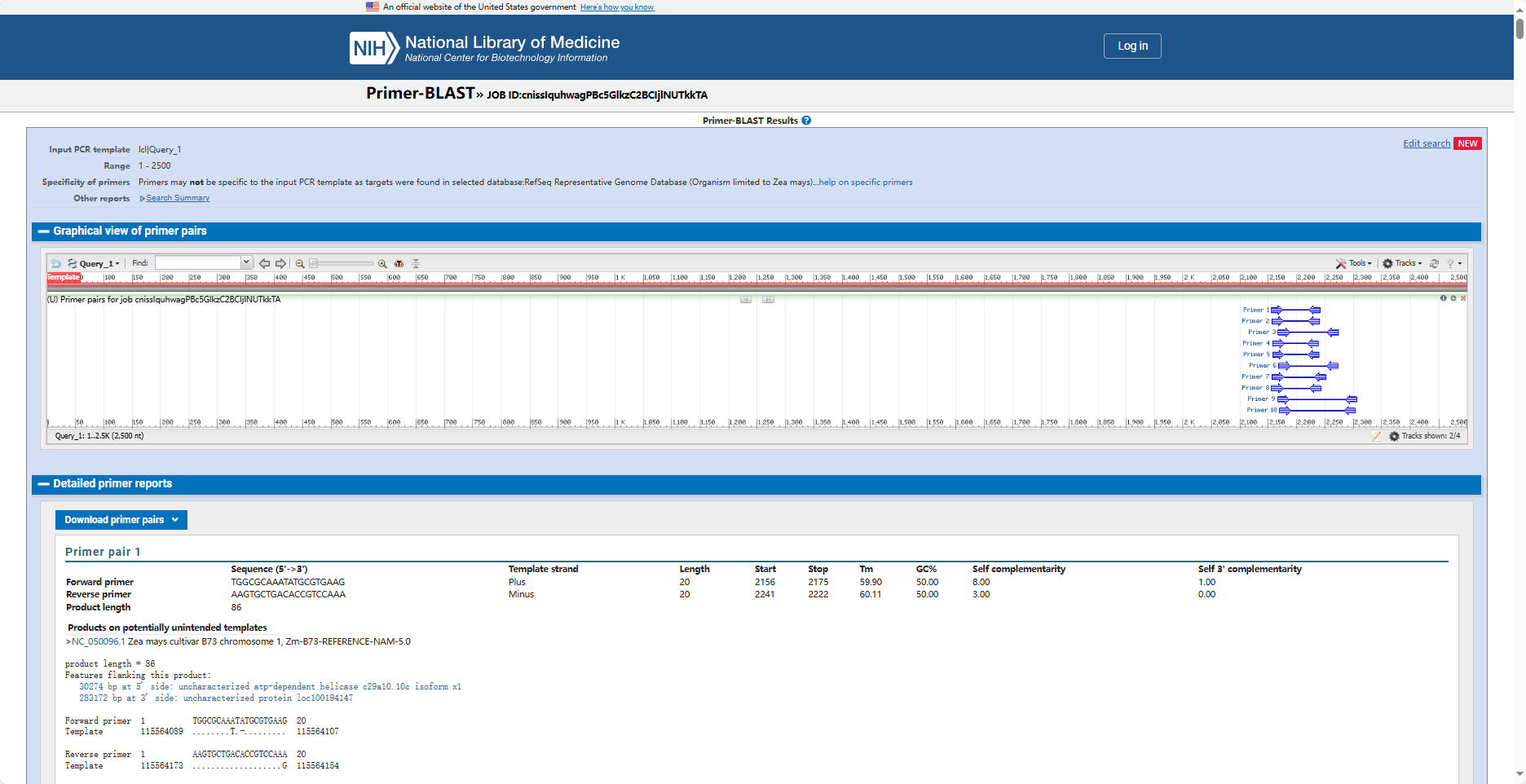Image resolution: width=1526 pixels, height=784 pixels.
Task: Open the Tracks menu
Action: point(1402,263)
